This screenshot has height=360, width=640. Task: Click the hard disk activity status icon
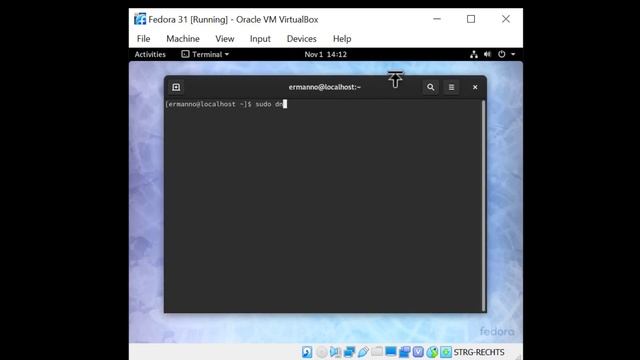tap(307, 352)
